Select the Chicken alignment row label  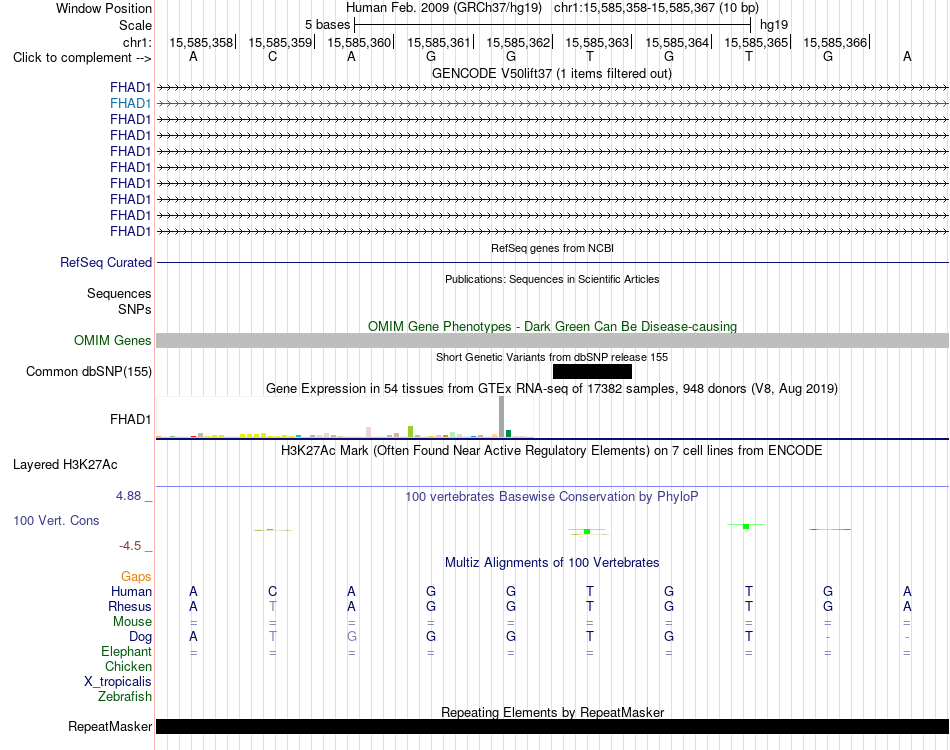click(128, 666)
